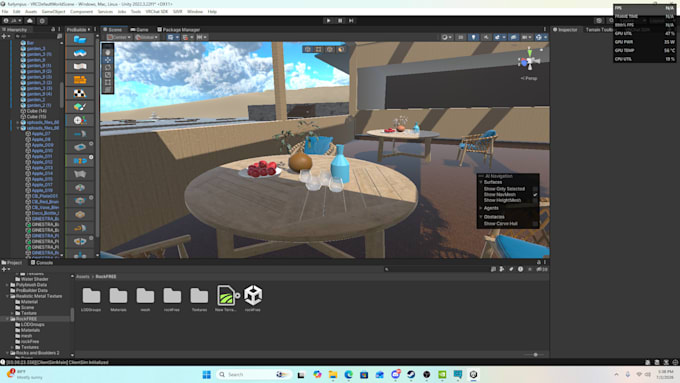Image resolution: width=680 pixels, height=383 pixels.
Task: Enable Show Only Selected checkbox
Action: (535, 189)
